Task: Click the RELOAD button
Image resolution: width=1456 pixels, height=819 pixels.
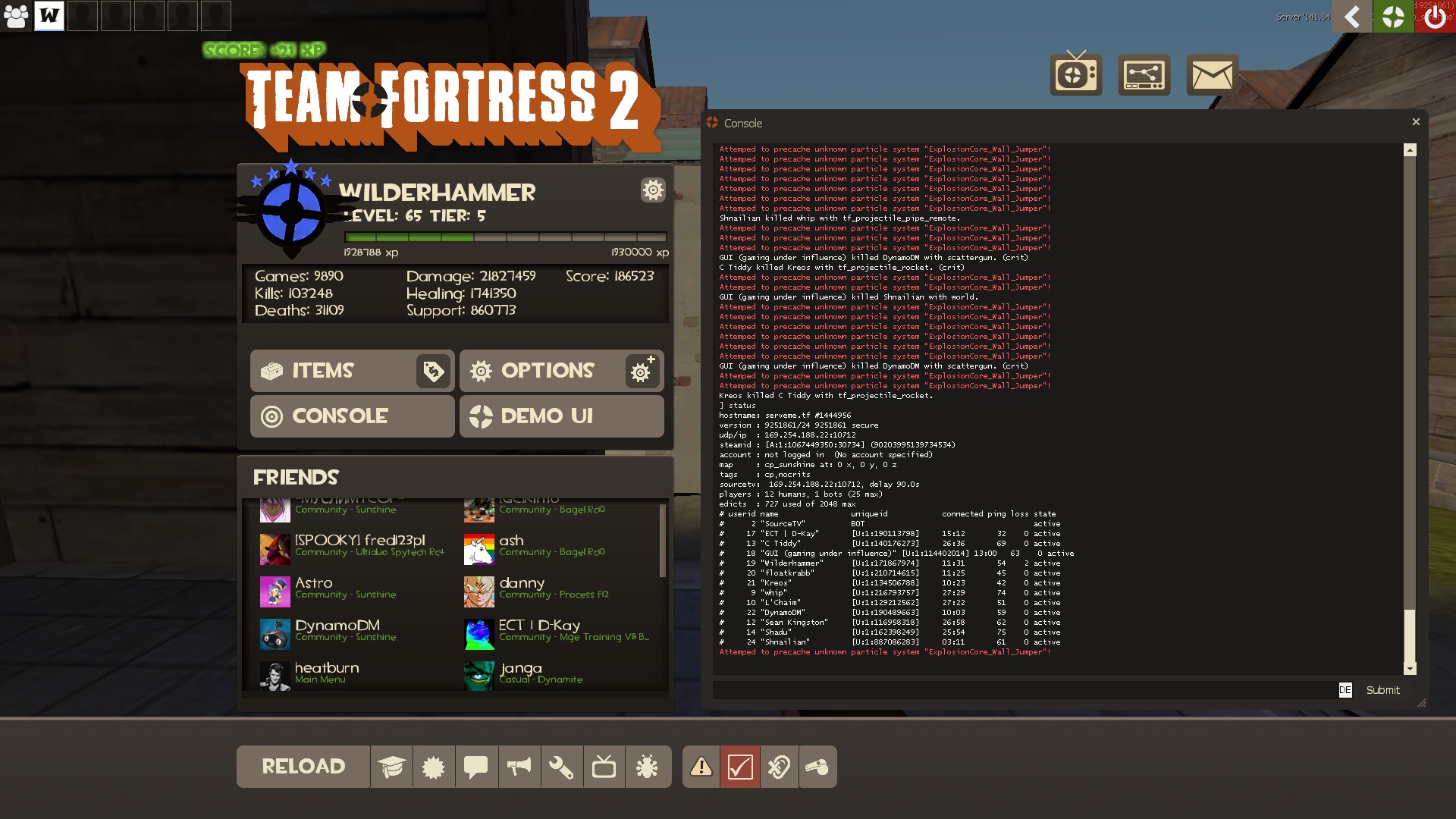Action: [x=303, y=767]
